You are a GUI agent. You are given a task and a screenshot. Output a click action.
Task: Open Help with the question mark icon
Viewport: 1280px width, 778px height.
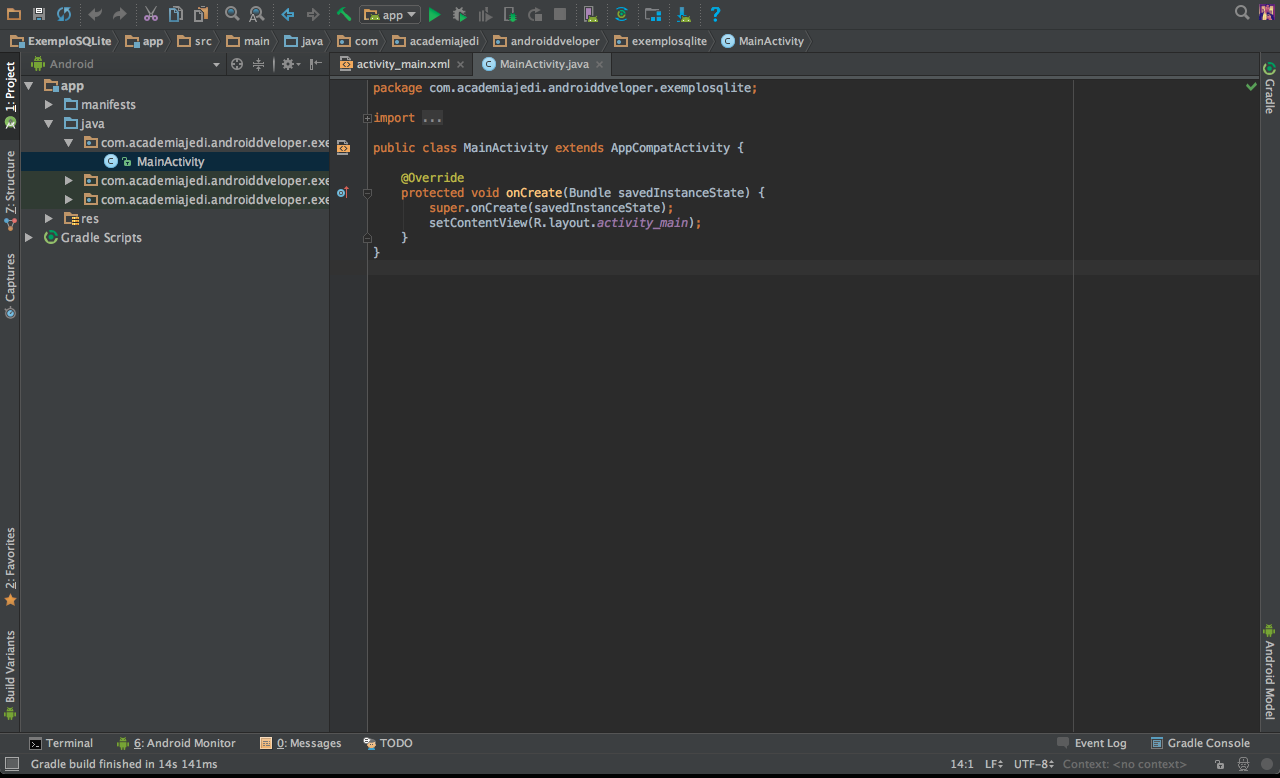coord(715,14)
